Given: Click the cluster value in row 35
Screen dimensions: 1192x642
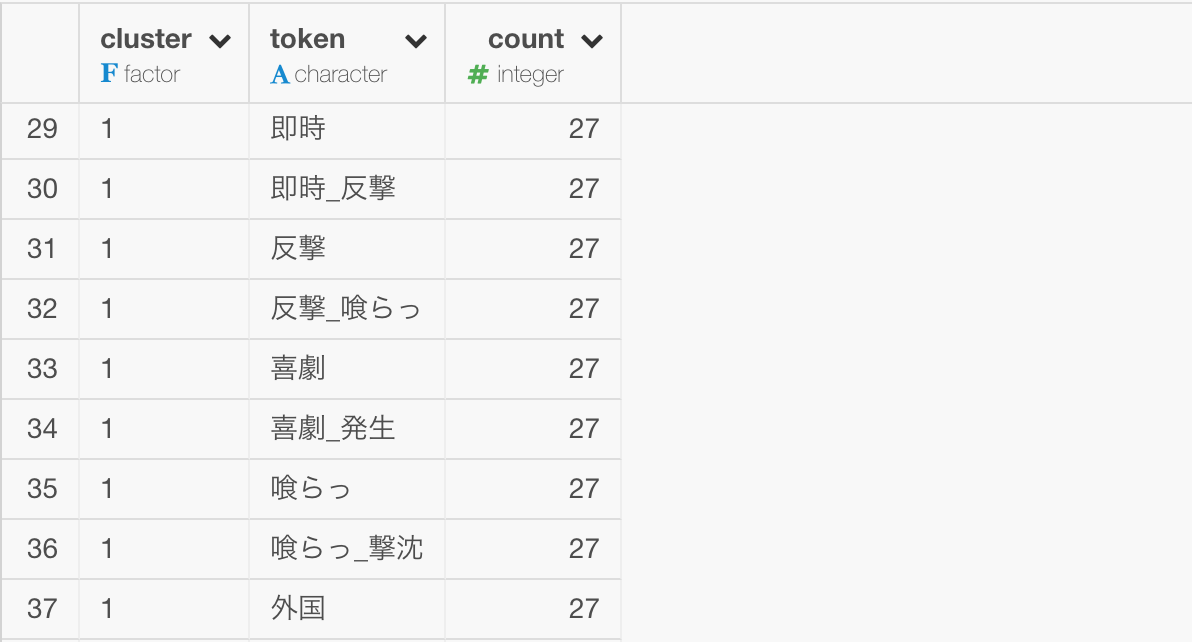Looking at the screenshot, I should [x=107, y=489].
